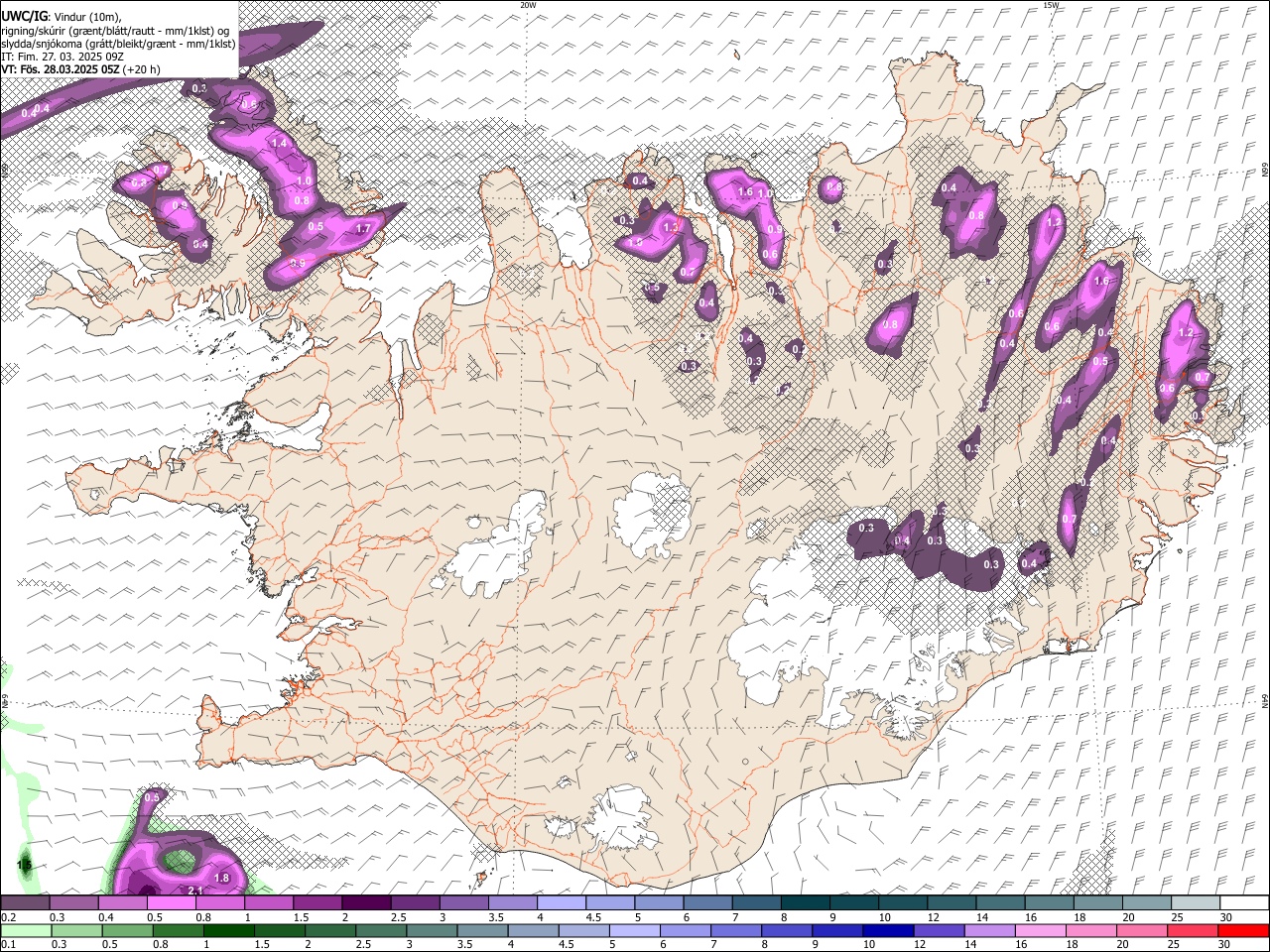Click top legend swatch between 20 and 25
The height and width of the screenshot is (952, 1270).
(1146, 903)
